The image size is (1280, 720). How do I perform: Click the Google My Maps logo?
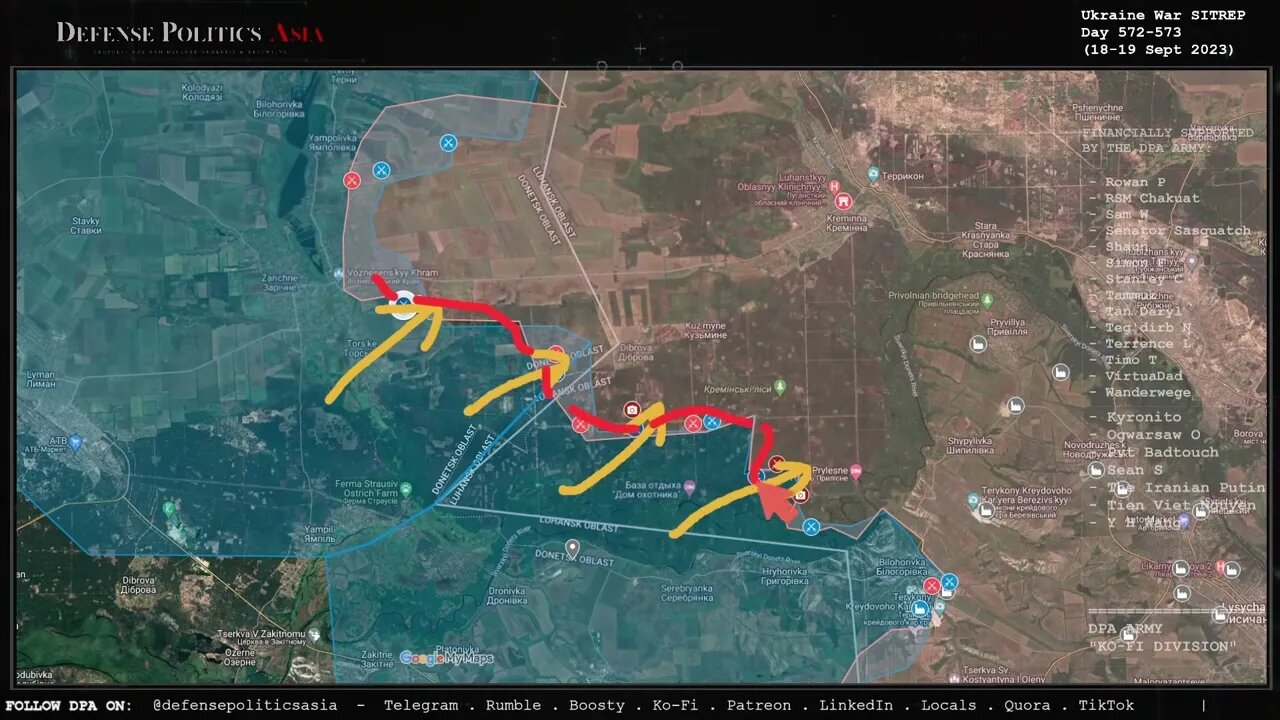pyautogui.click(x=446, y=658)
